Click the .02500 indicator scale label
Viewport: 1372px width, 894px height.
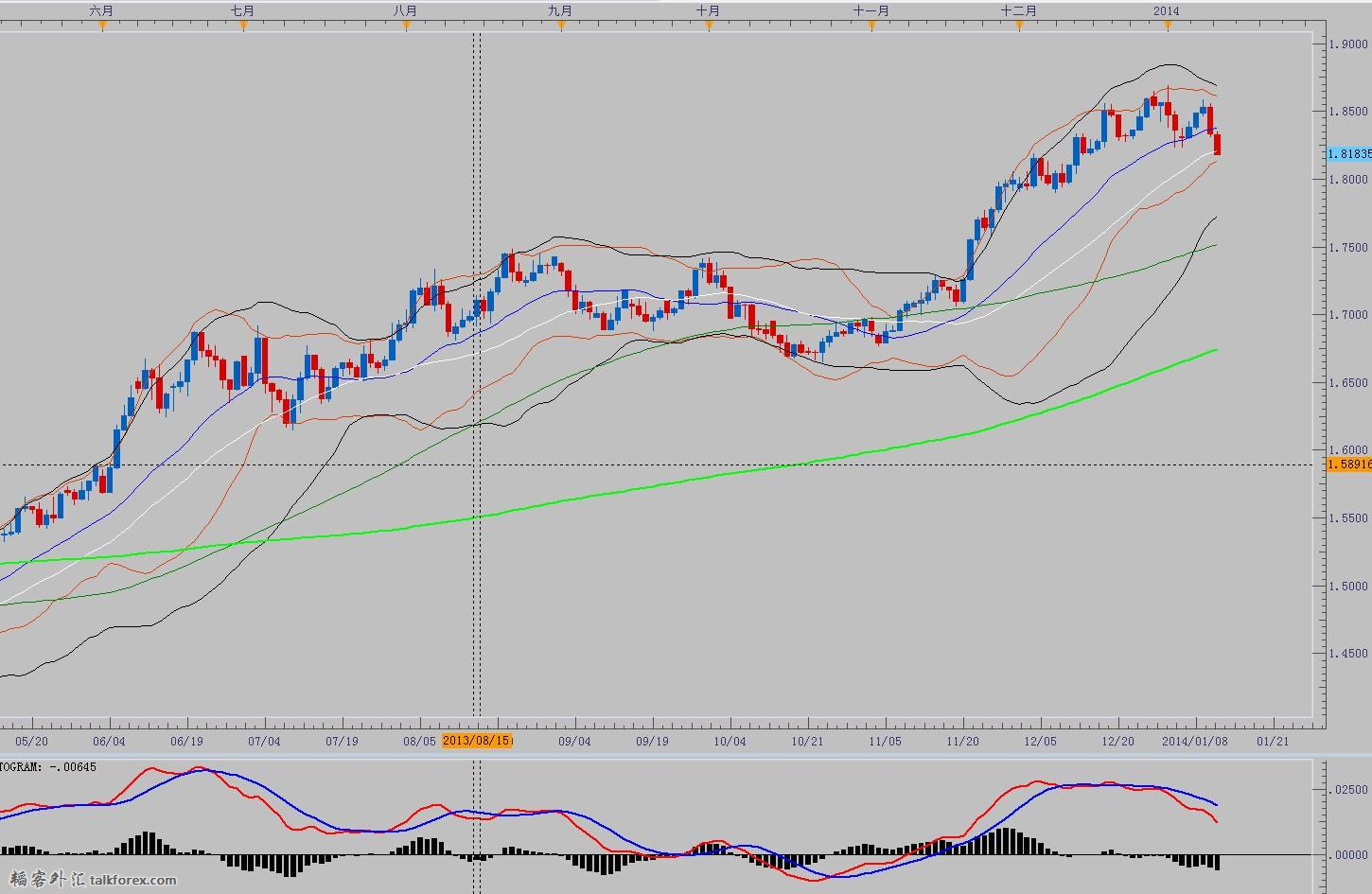1350,788
